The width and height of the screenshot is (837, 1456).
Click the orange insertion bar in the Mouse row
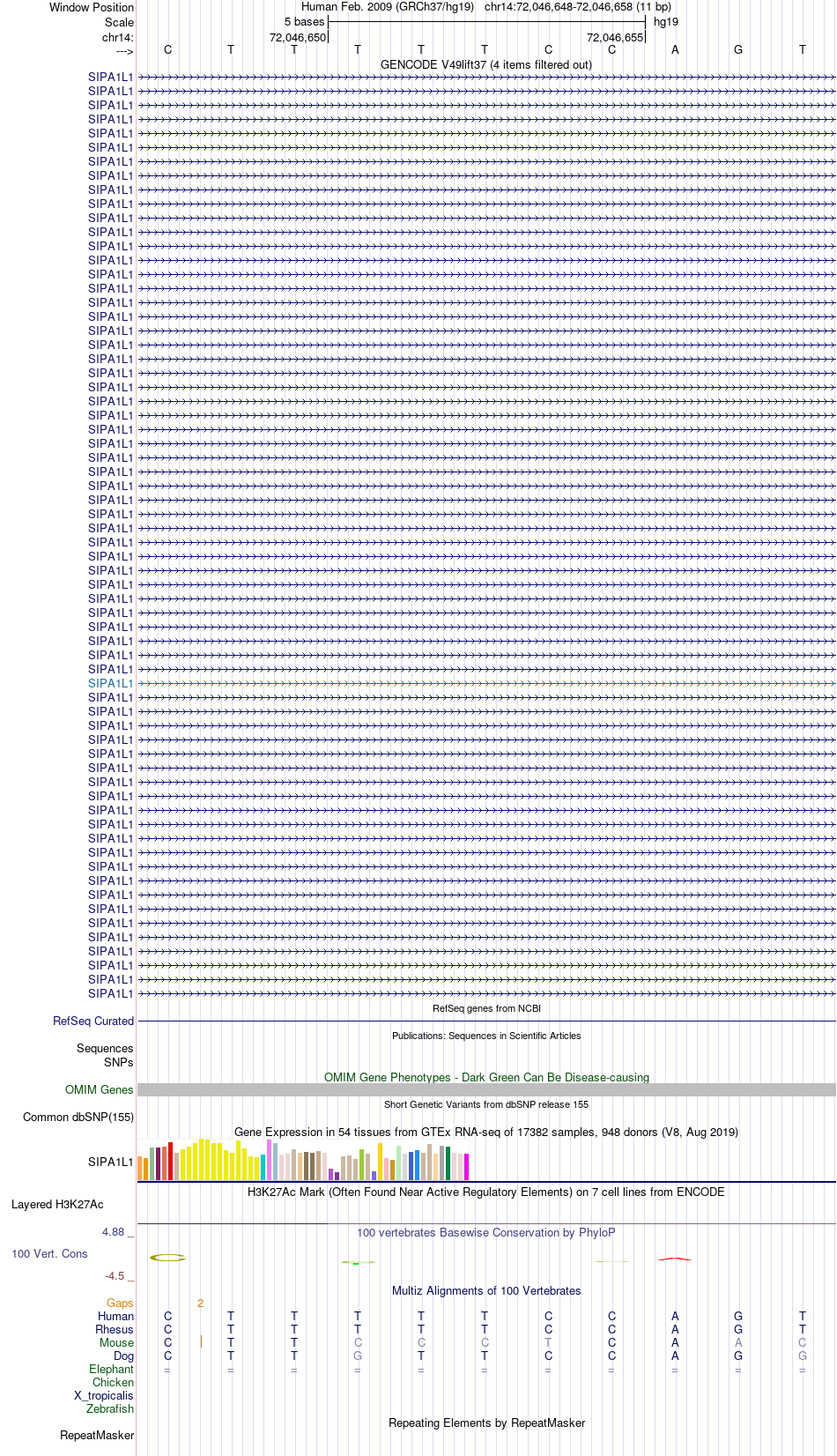(x=201, y=1342)
